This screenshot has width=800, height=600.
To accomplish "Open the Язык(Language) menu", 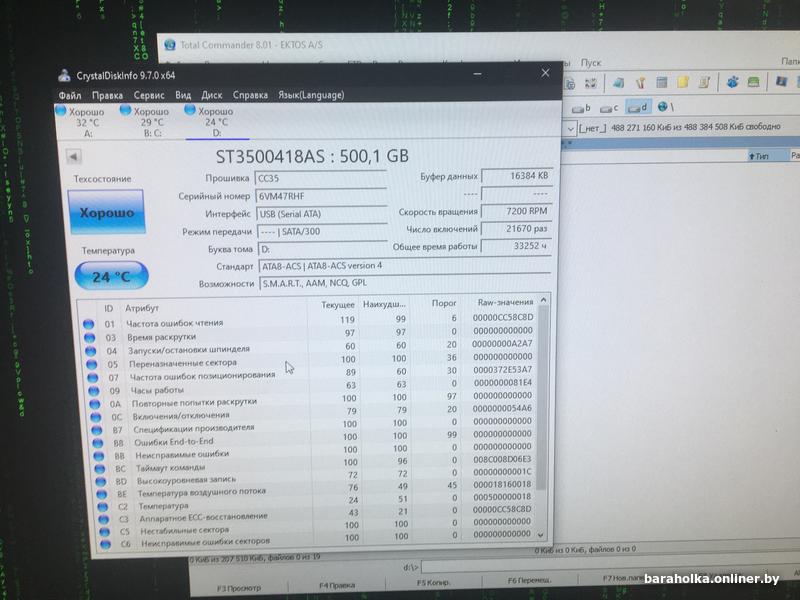I will tap(311, 95).
